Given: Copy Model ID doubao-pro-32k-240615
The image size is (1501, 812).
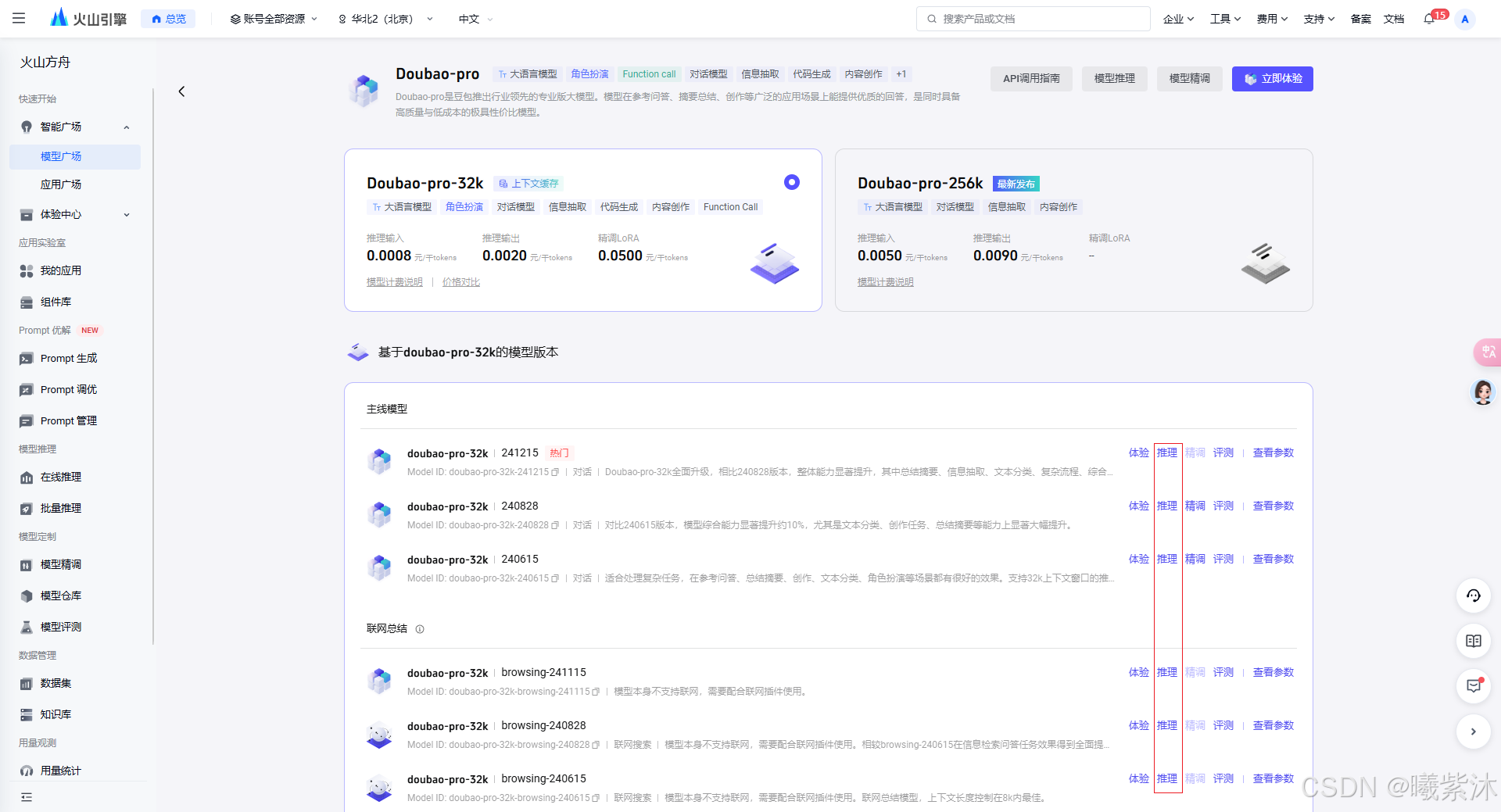Looking at the screenshot, I should (x=555, y=578).
